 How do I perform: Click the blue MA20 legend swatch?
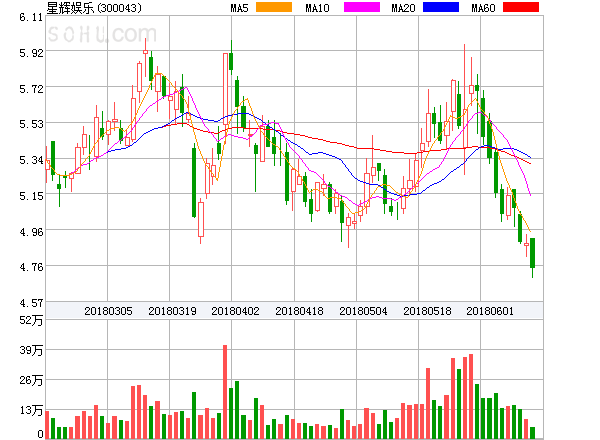pos(441,7)
